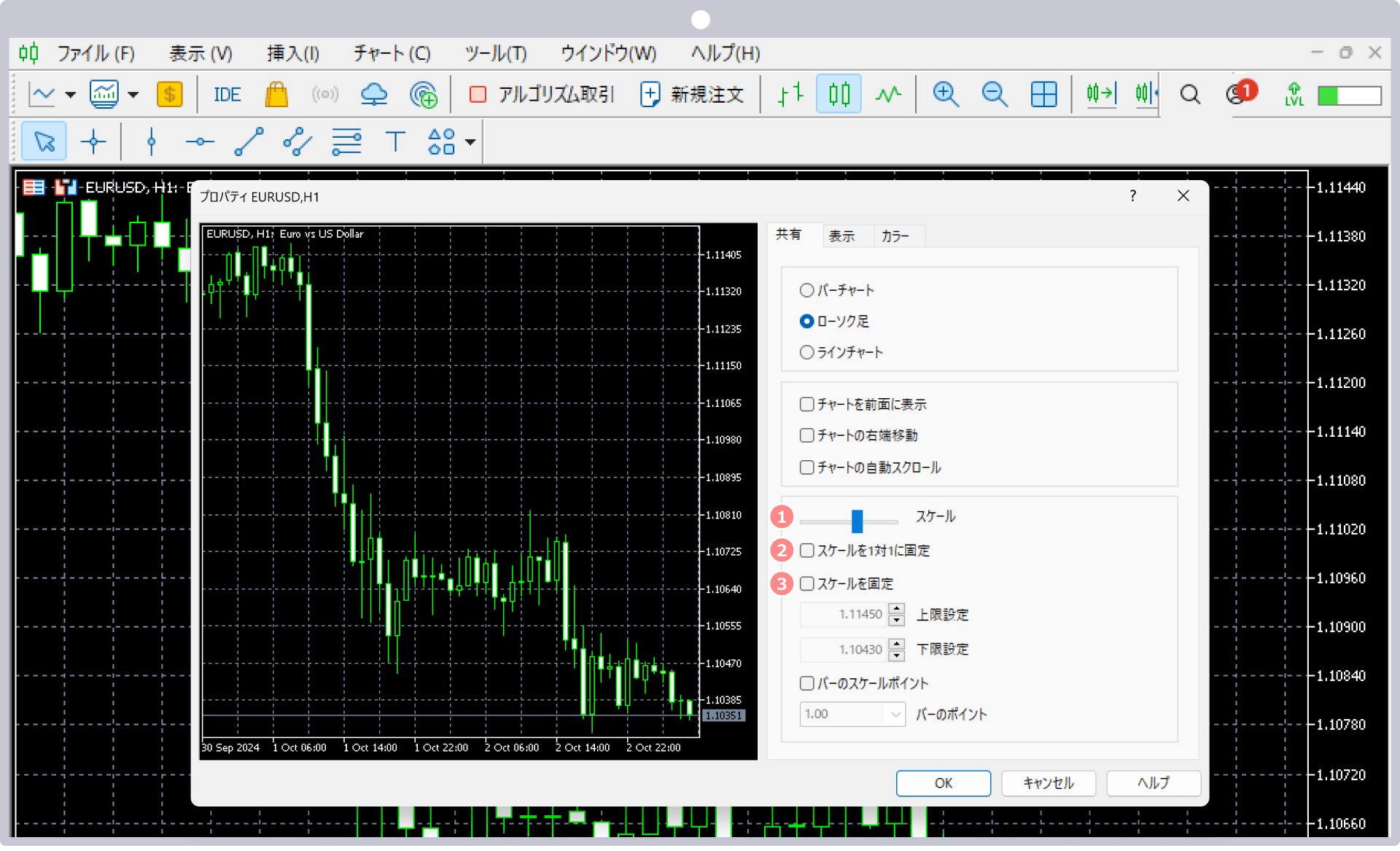Click the chart shift icon
Screen dimensions: 1400x851
click(x=1146, y=95)
